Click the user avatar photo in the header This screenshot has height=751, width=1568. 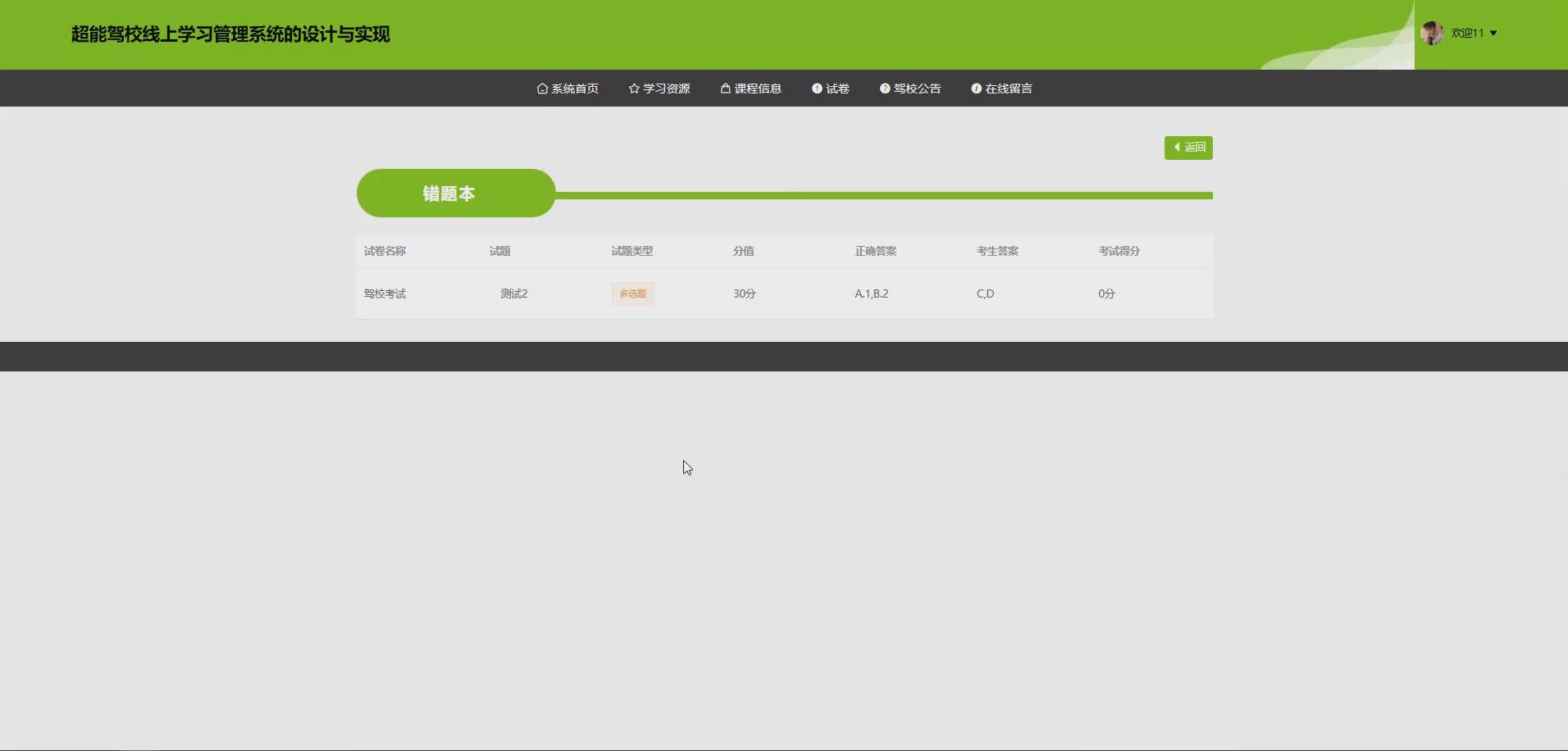(1433, 33)
